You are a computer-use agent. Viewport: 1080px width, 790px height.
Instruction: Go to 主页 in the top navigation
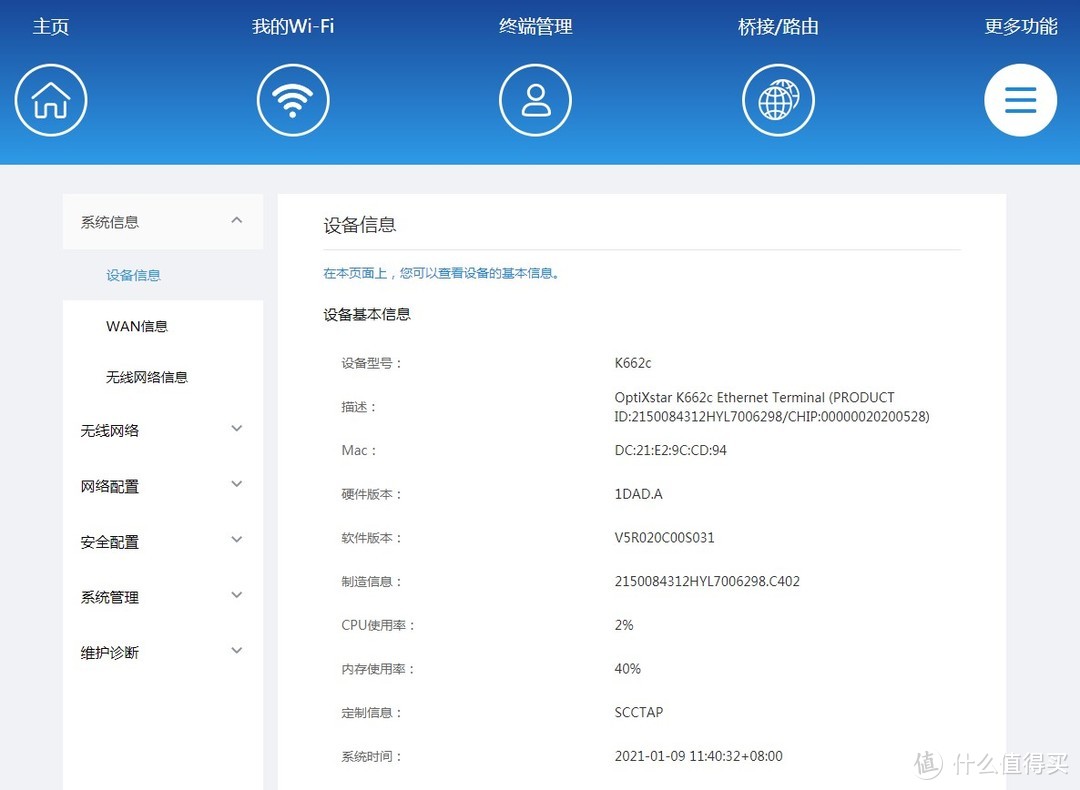(x=51, y=26)
